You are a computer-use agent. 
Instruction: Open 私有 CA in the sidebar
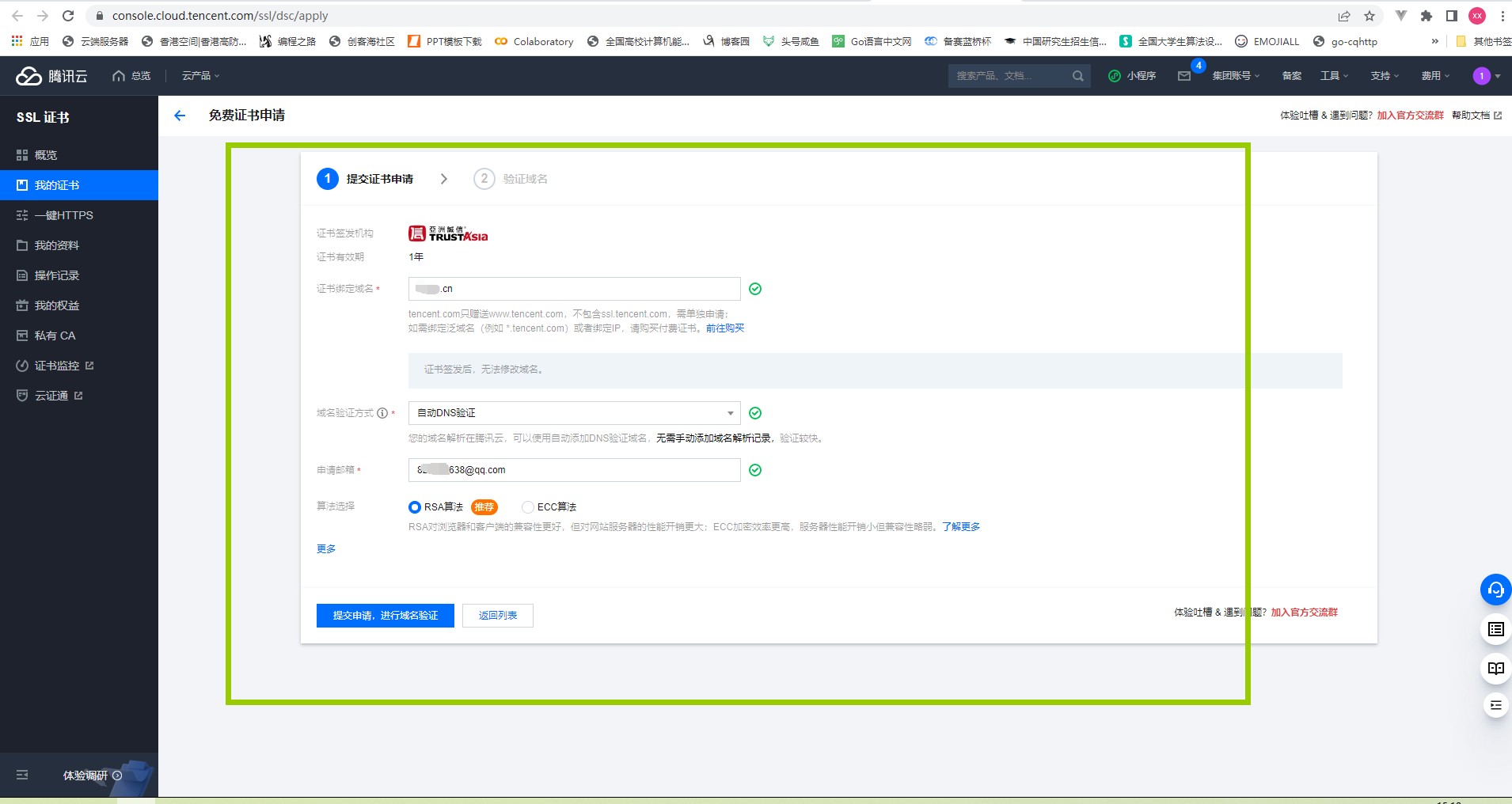(79, 336)
